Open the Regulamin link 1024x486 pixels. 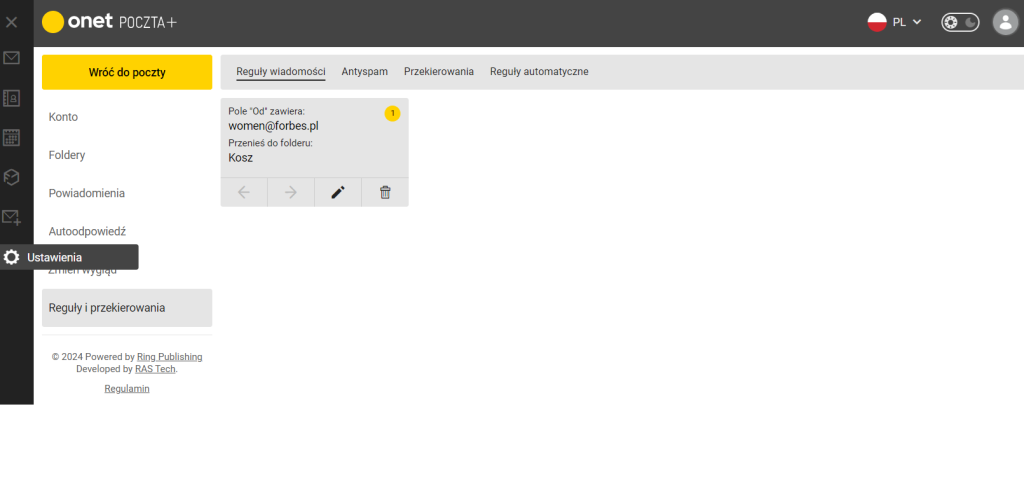pyautogui.click(x=127, y=389)
